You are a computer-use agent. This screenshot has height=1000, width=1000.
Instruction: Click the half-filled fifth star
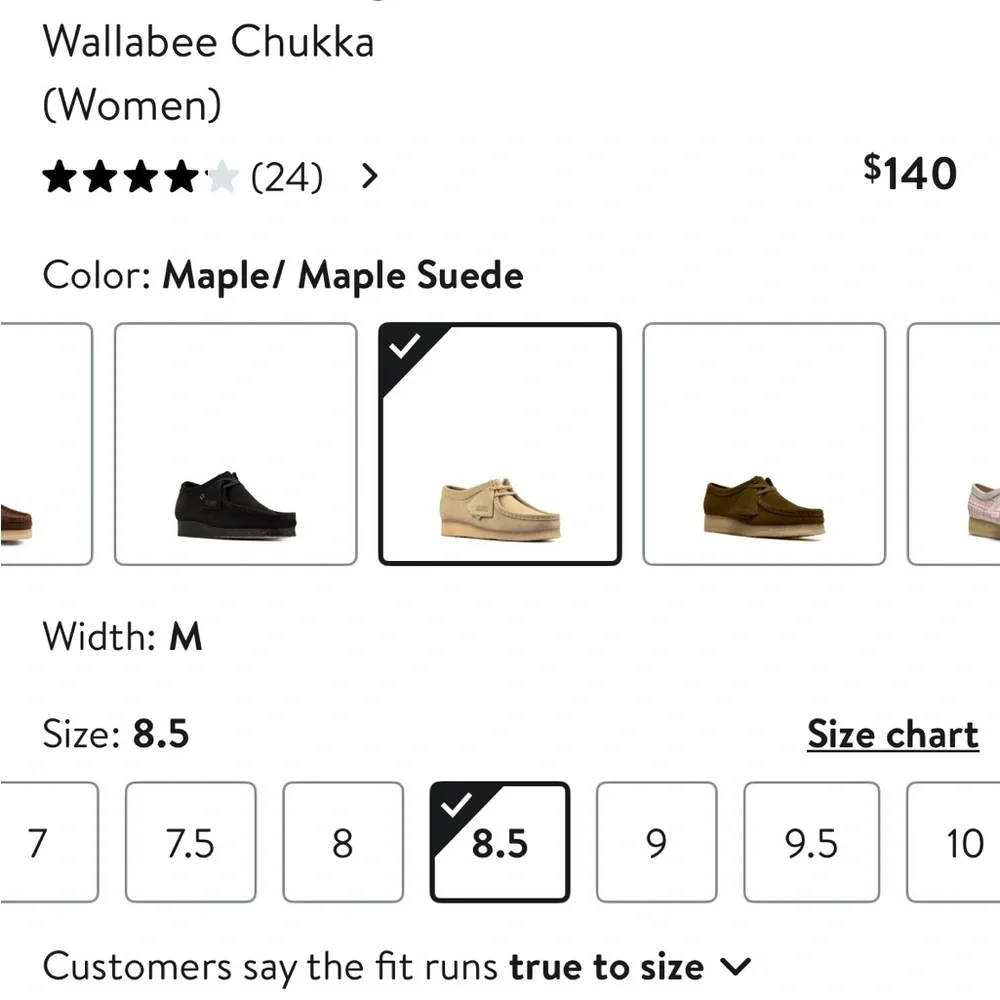[224, 176]
